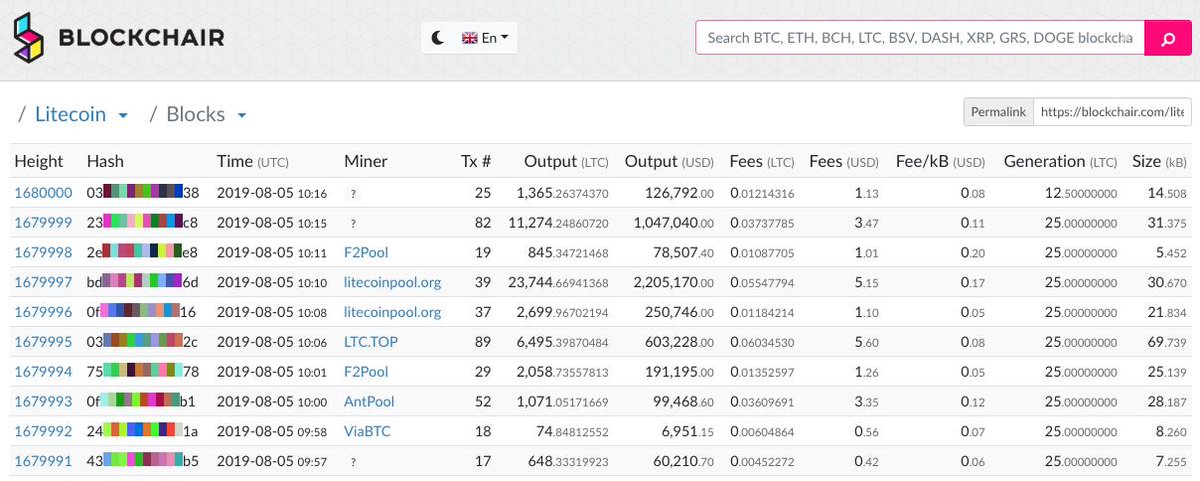Sort by Generation (LTC) column header
Viewport: 1200px width, 481px height.
pyautogui.click(x=1060, y=161)
